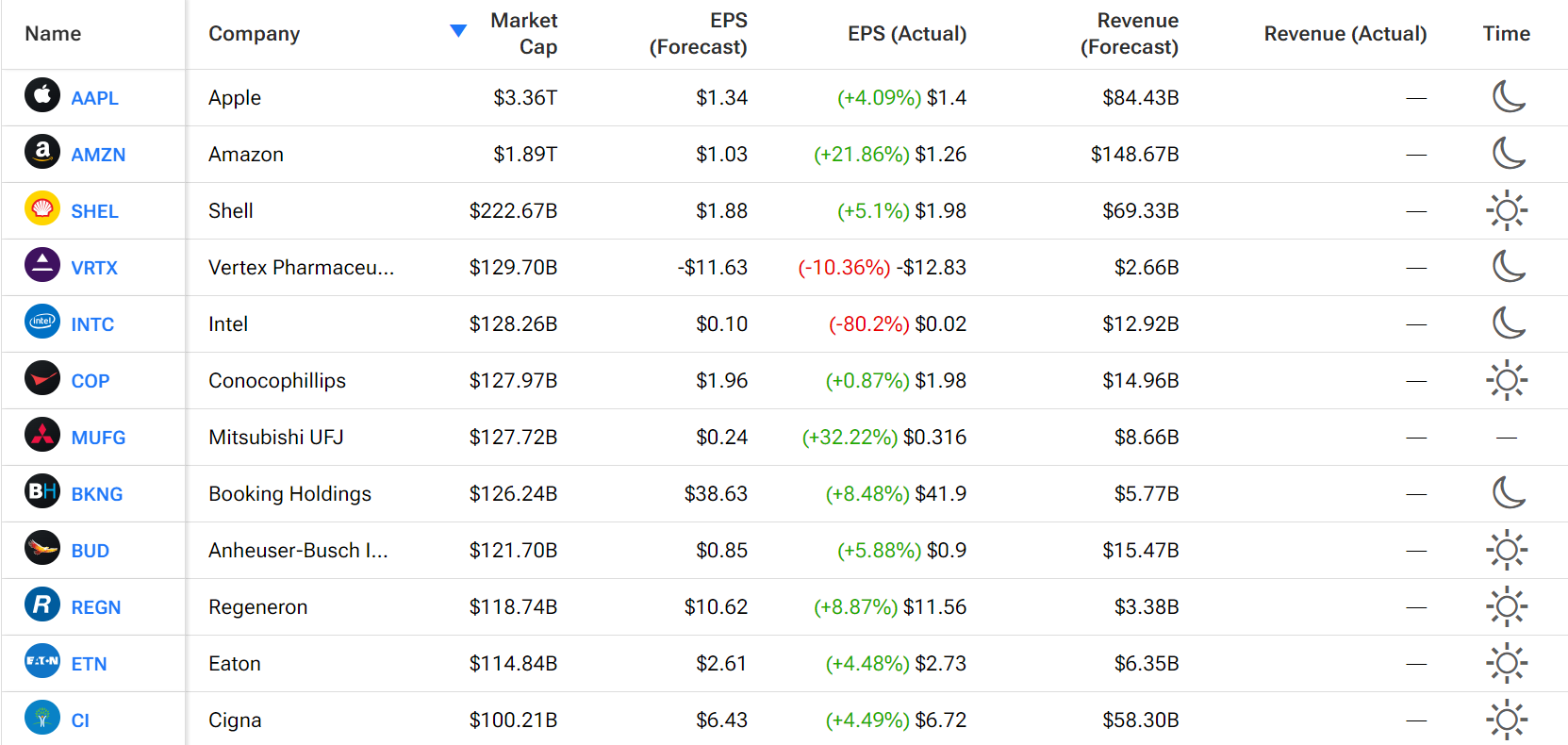
Task: Click the sun time icon for Anheuser-Busch
Action: (1507, 550)
